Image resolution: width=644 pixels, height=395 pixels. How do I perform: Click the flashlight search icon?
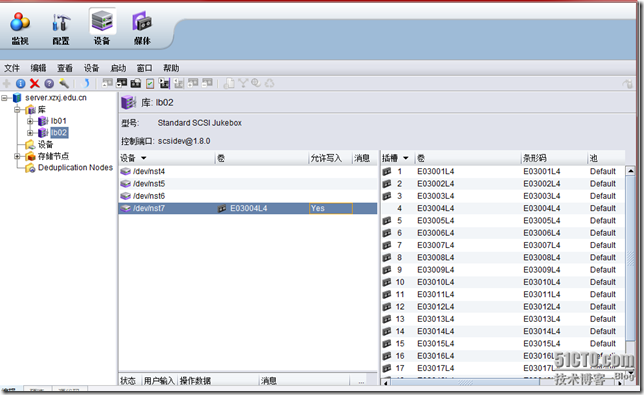click(x=64, y=84)
